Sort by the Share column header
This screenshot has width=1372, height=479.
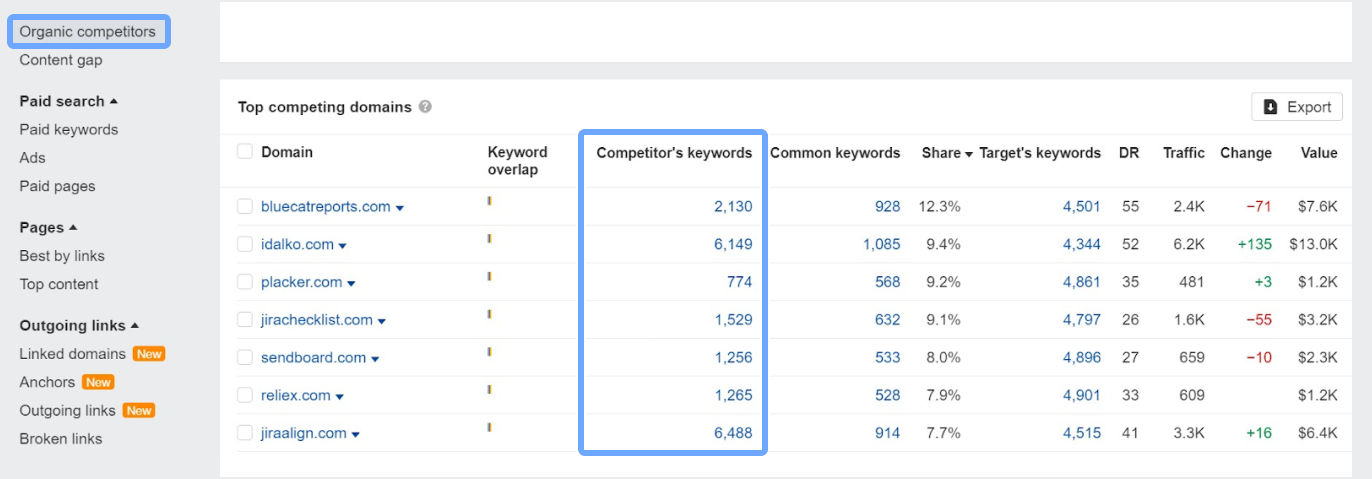pos(947,153)
